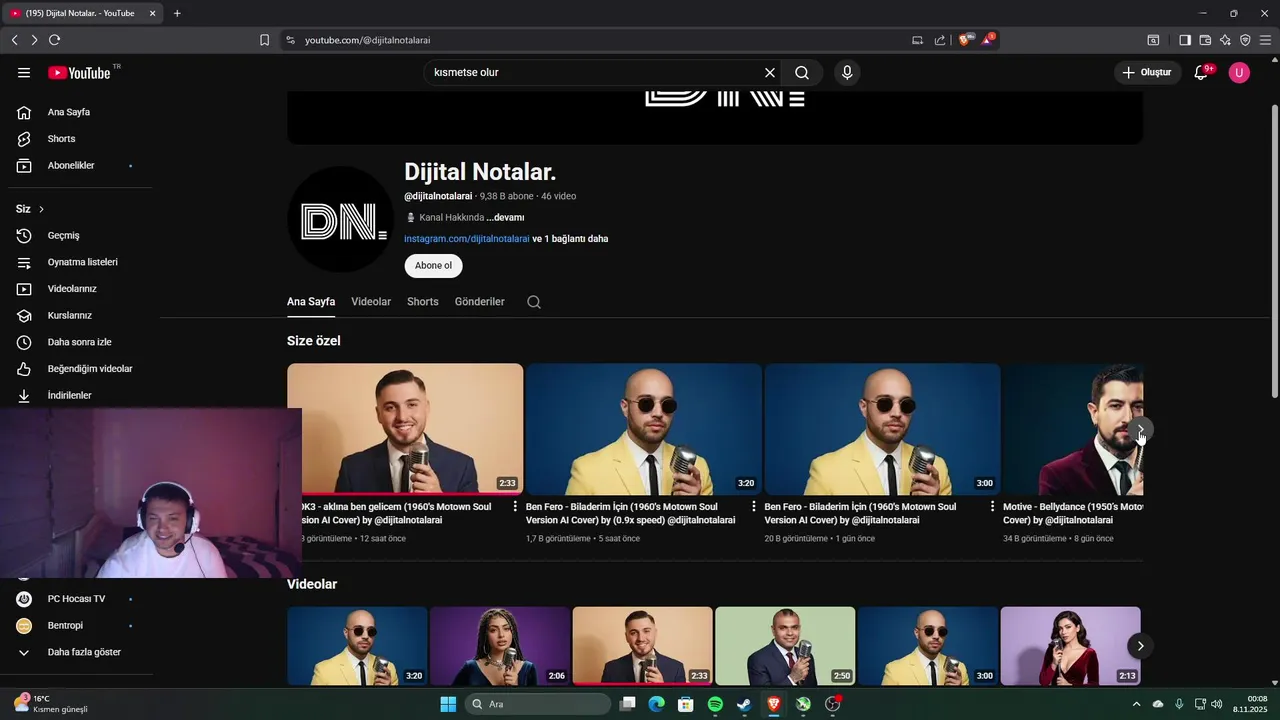Viewport: 1280px width, 720px height.
Task: Open the Brave Wallet icon
Action: 1205,40
